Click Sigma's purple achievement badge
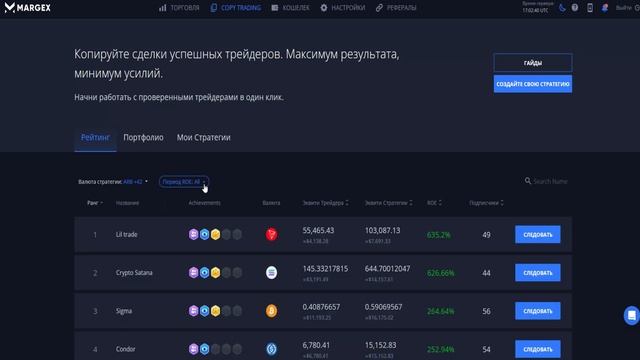 point(193,311)
